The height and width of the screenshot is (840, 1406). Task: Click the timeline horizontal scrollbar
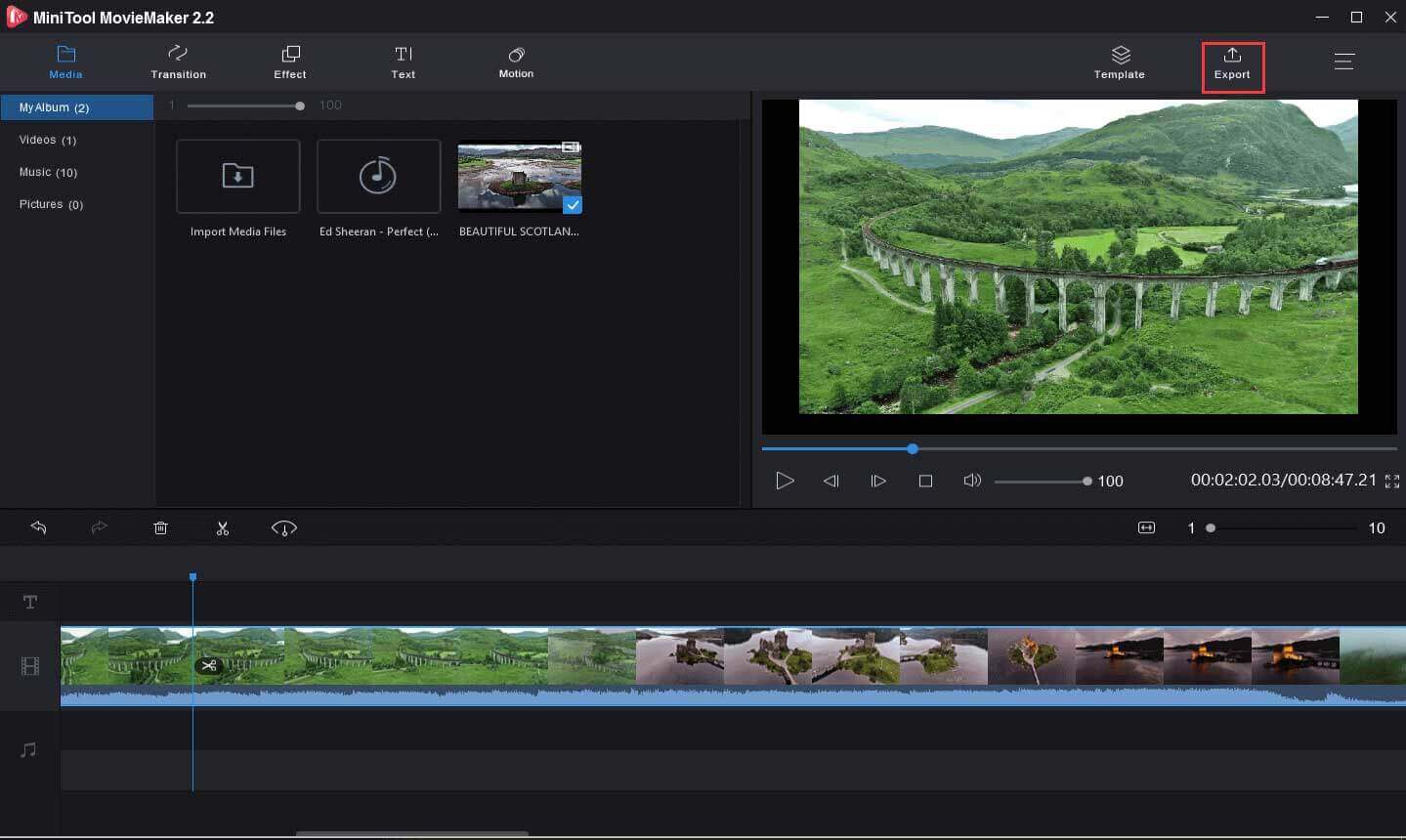click(411, 833)
